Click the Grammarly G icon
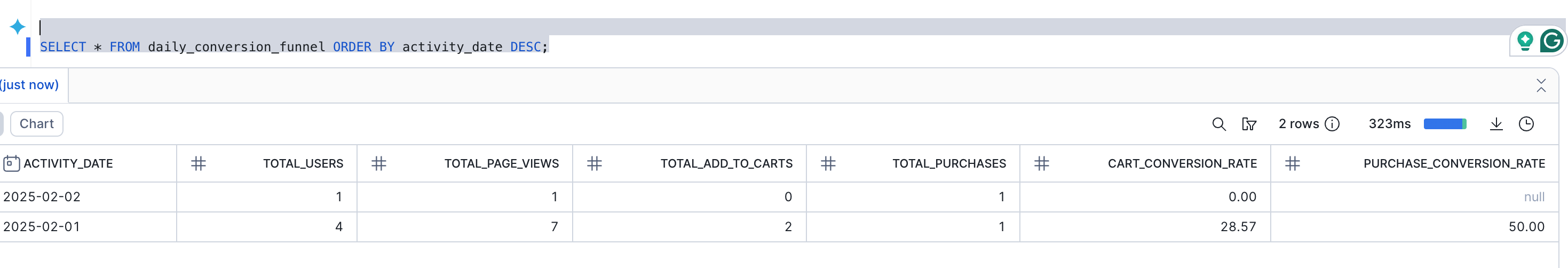Image resolution: width=1568 pixels, height=268 pixels. click(x=1551, y=41)
